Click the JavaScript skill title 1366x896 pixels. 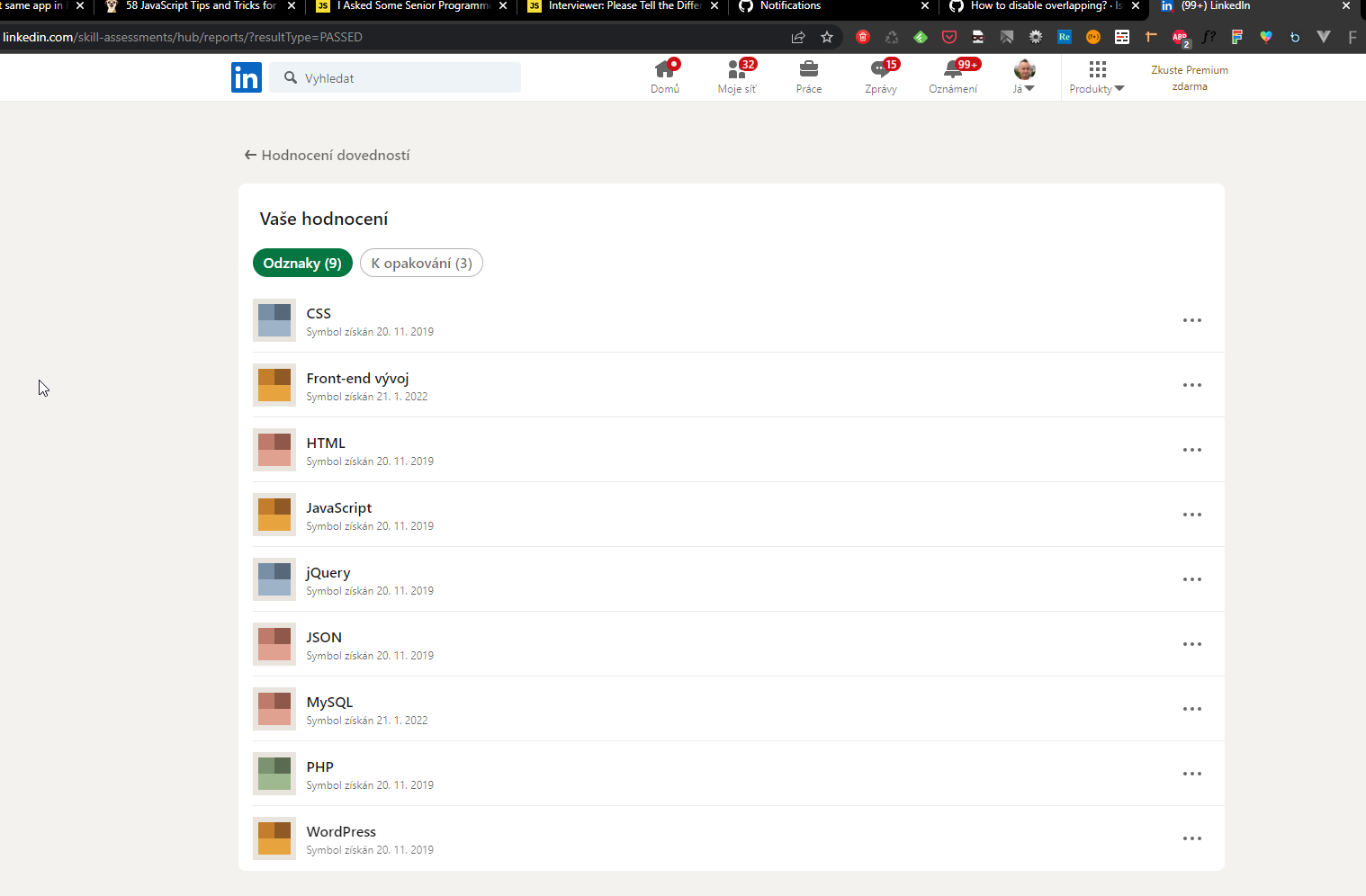tap(338, 507)
